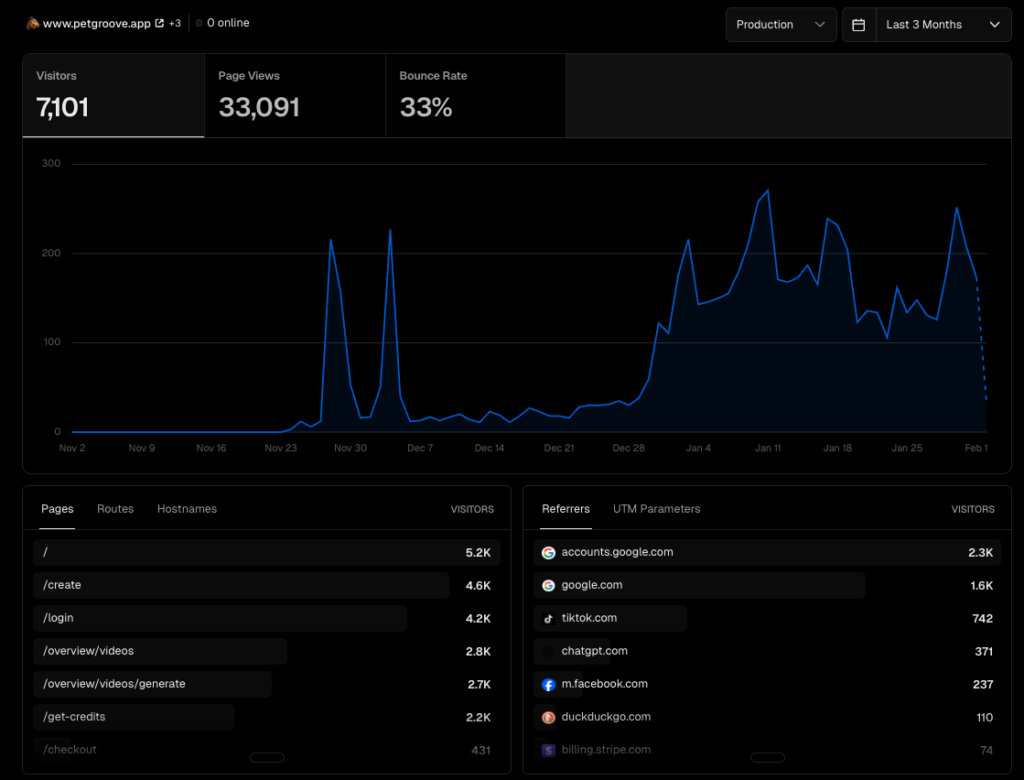Click the Stripe billing referrer icon
Viewport: 1024px width, 780px height.
[x=548, y=750]
